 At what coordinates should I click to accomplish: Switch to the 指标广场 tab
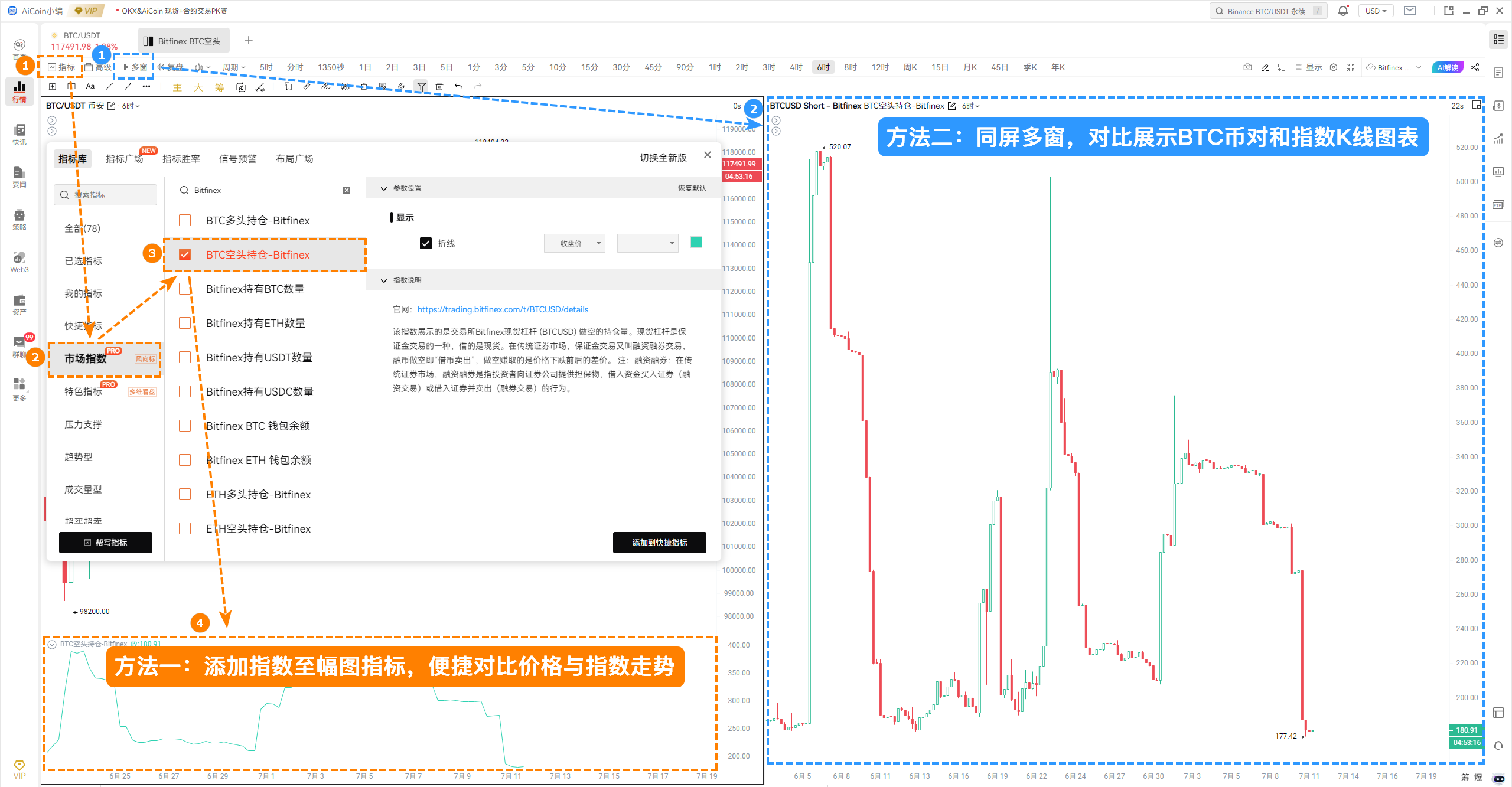point(125,159)
